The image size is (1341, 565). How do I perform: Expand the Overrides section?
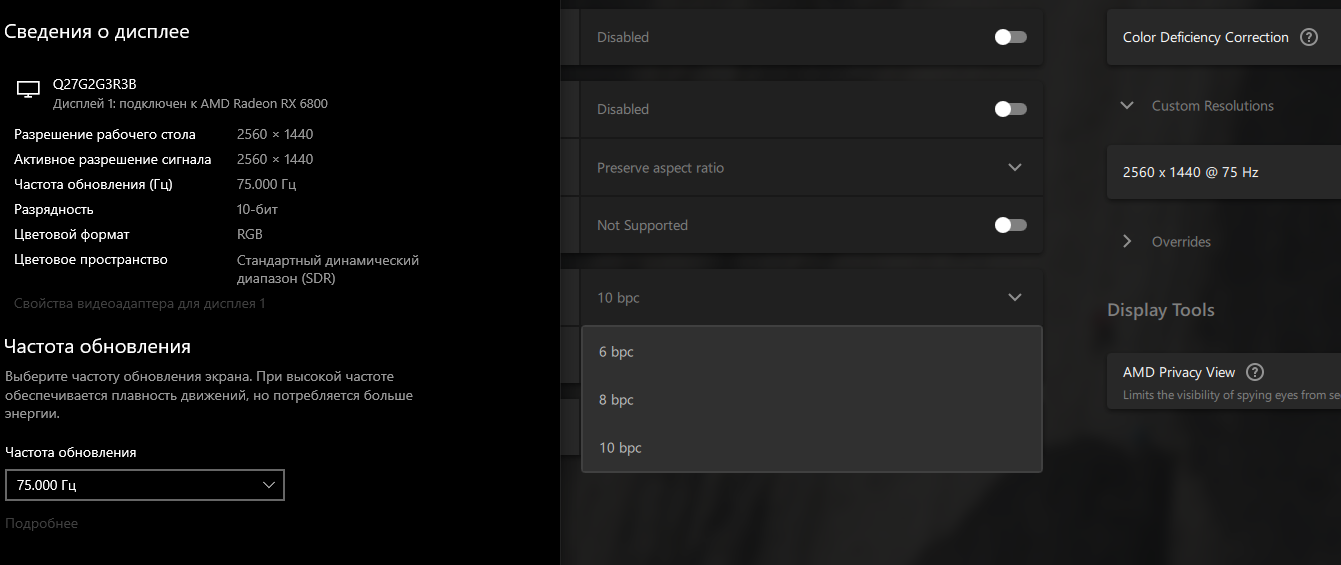click(1127, 242)
